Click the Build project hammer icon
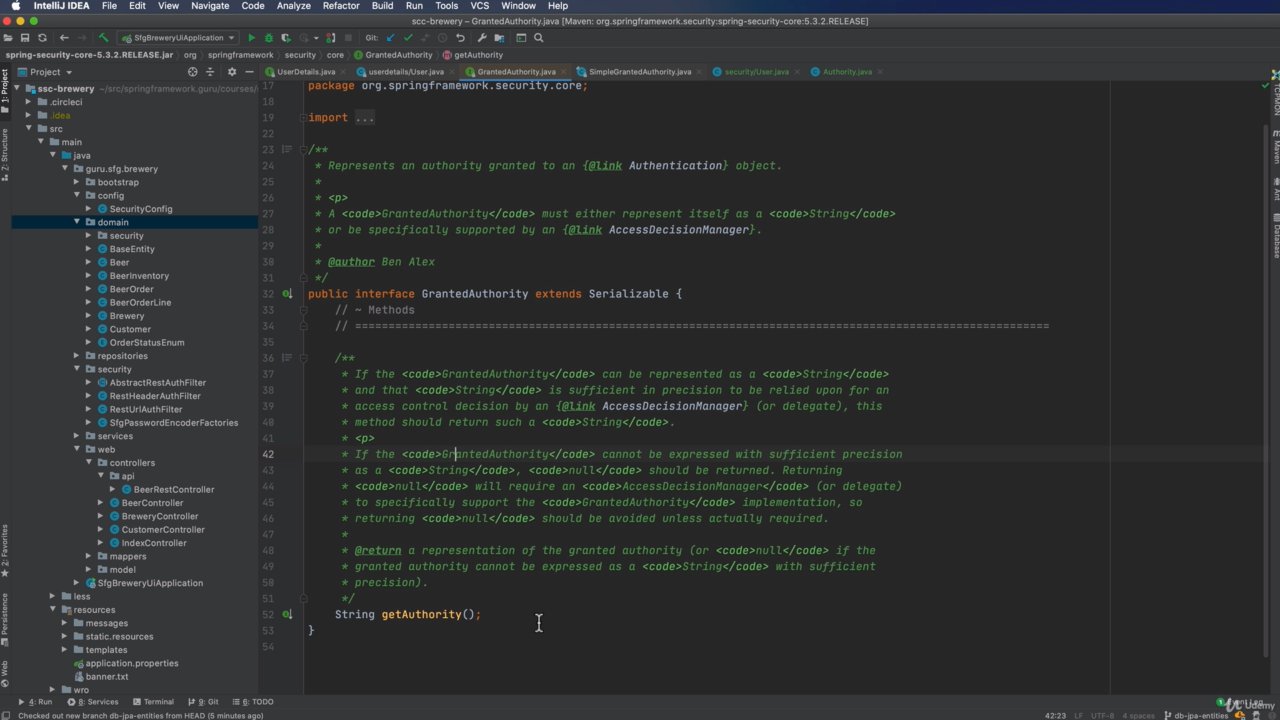1280x720 pixels. [x=103, y=38]
